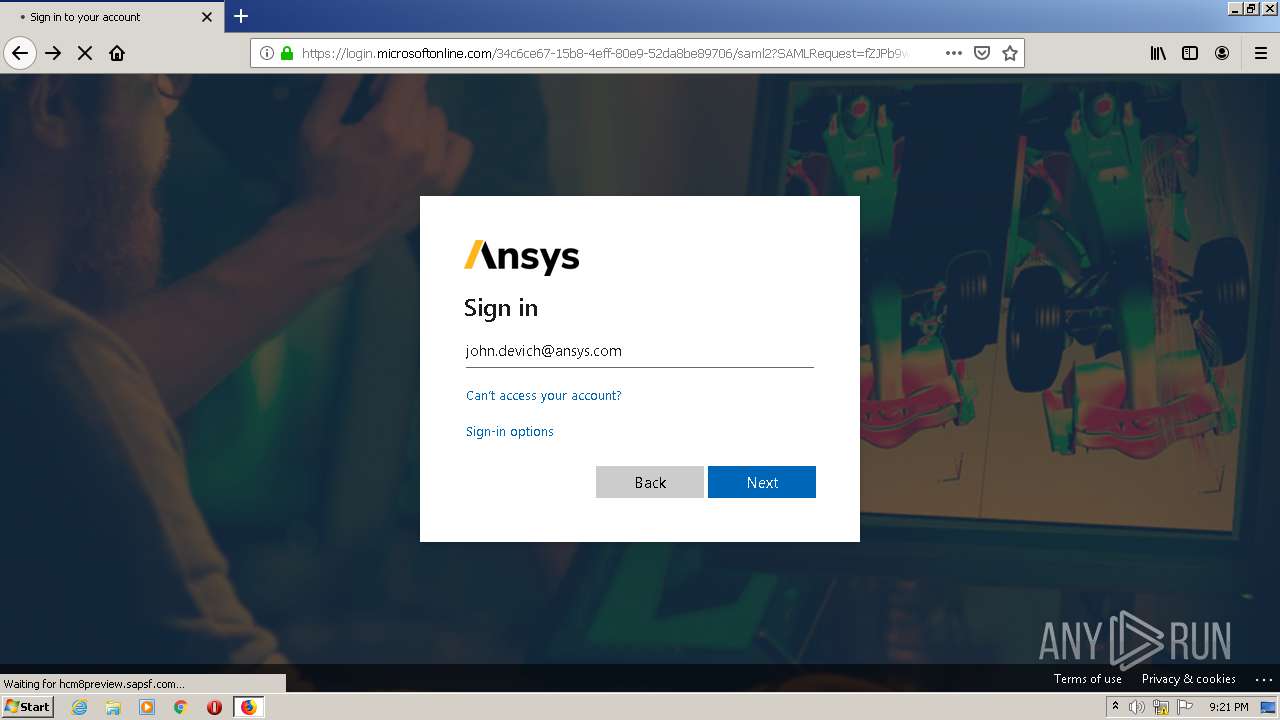The image size is (1280, 720).
Task: Launch Opera from taskbar
Action: click(214, 707)
